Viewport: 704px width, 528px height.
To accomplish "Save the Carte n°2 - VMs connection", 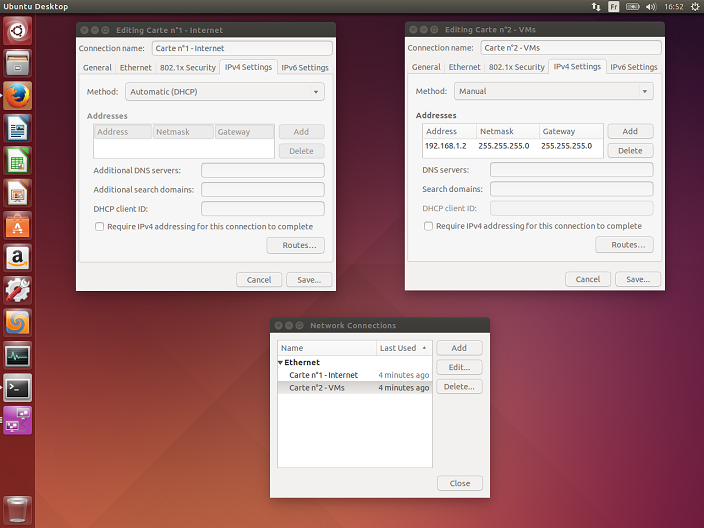I will tap(638, 279).
